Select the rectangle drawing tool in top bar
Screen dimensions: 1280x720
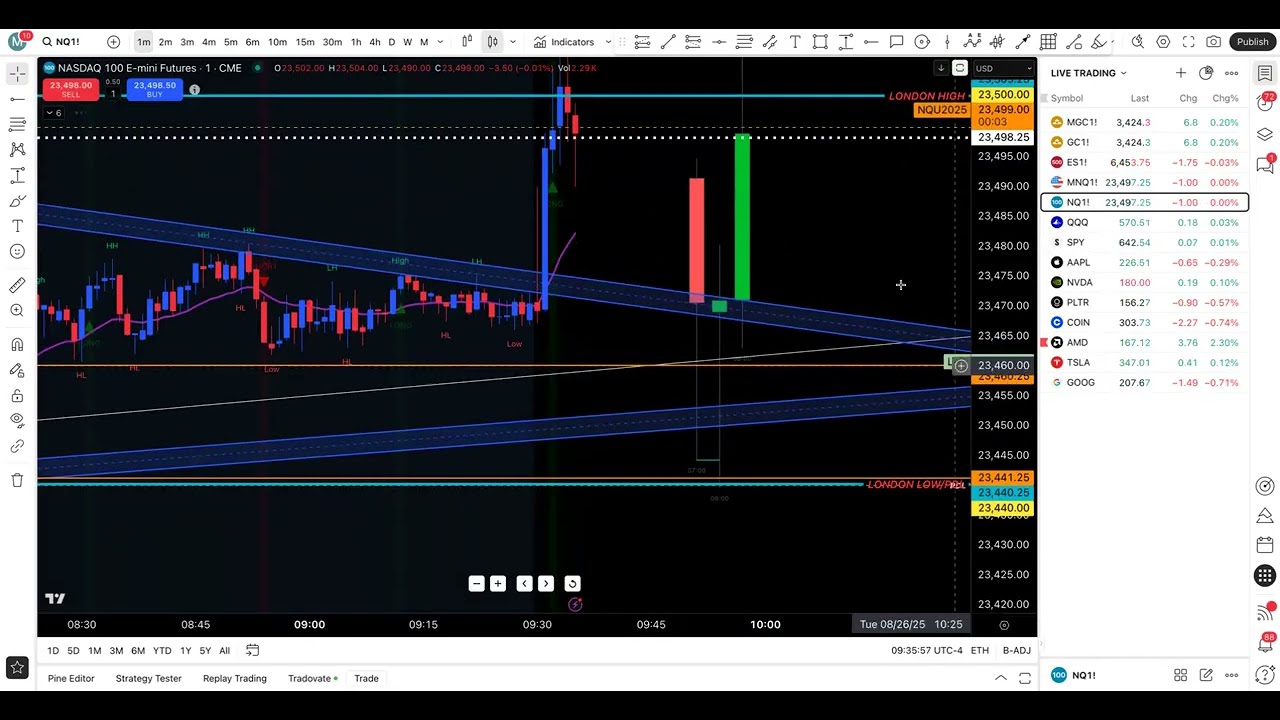(x=820, y=42)
